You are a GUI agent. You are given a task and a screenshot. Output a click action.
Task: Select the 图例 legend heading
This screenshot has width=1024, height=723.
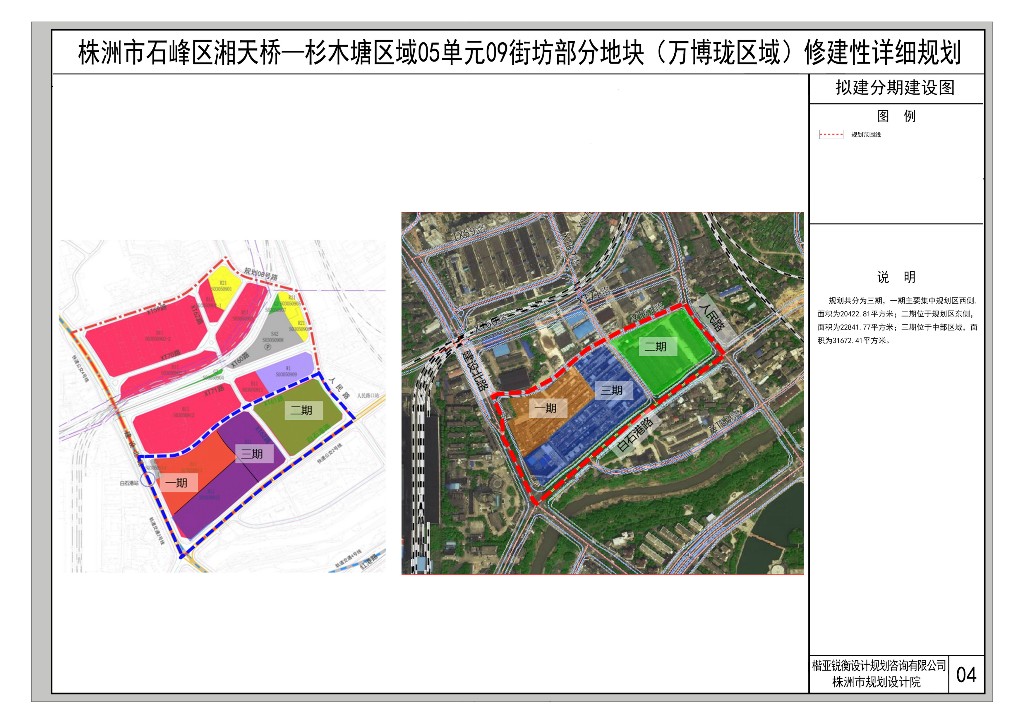895,115
